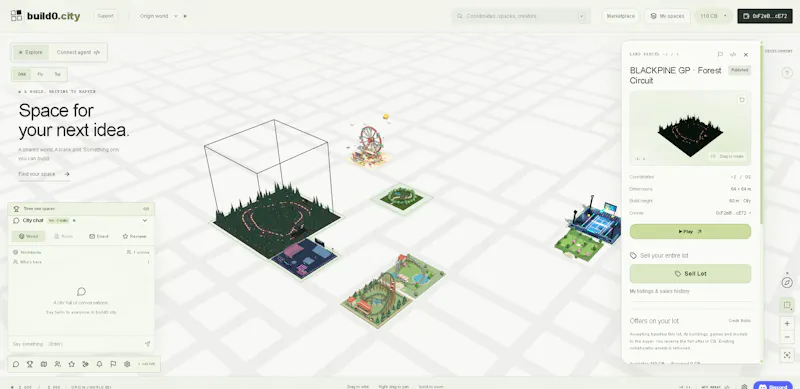800x389 pixels.
Task: Open the Origin world dropdown
Action: point(159,16)
